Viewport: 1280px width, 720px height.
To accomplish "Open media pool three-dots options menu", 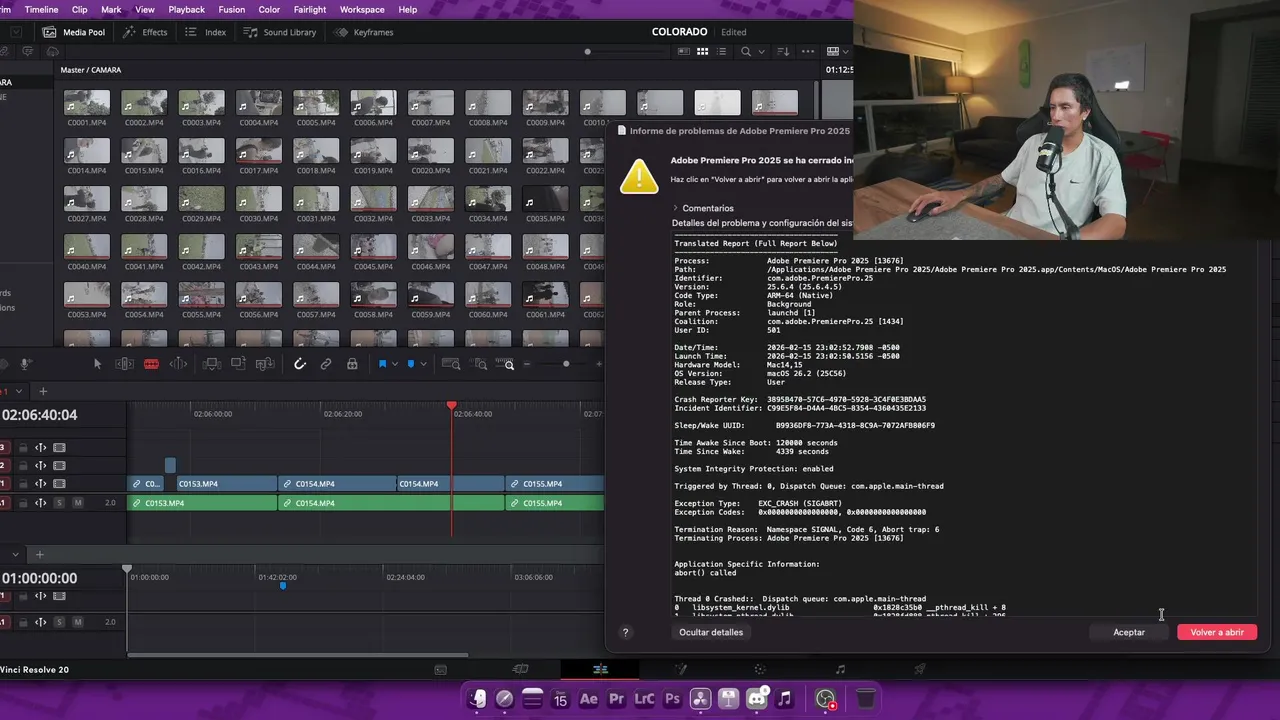I will coord(806,51).
